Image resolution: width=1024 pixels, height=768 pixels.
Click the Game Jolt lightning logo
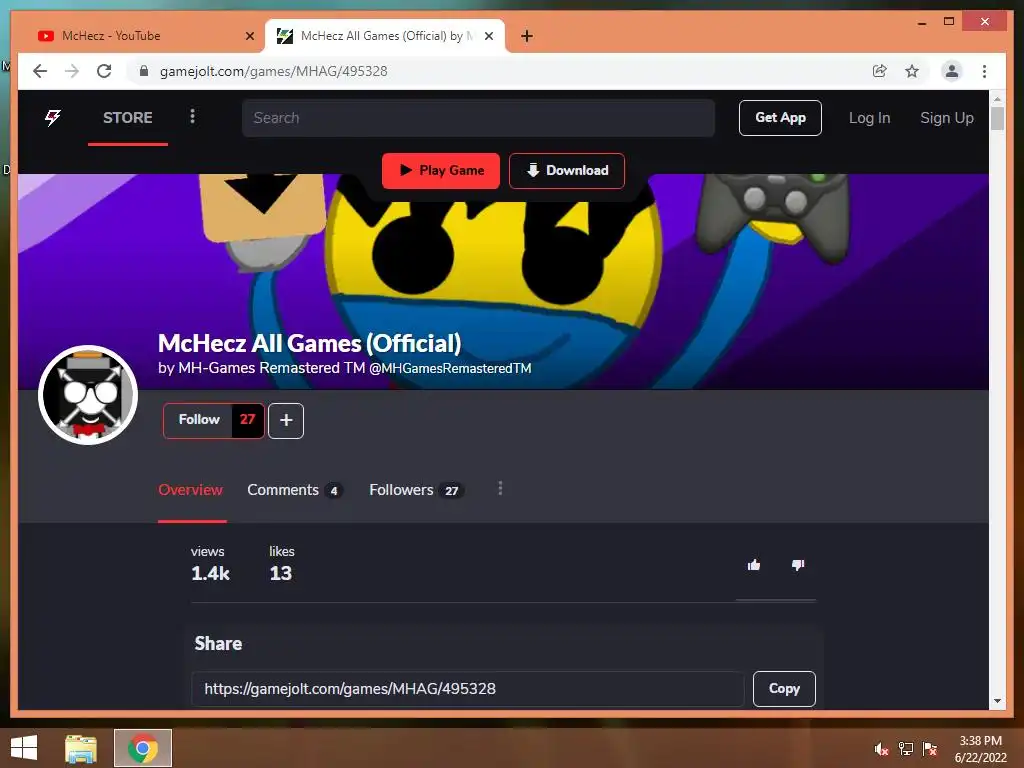53,118
